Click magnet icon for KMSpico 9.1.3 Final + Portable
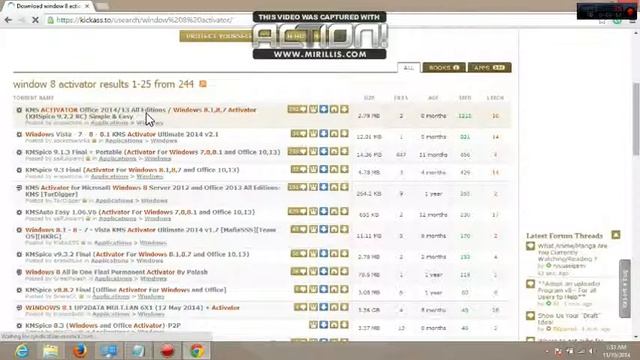The width and height of the screenshot is (640, 360). (x=334, y=151)
